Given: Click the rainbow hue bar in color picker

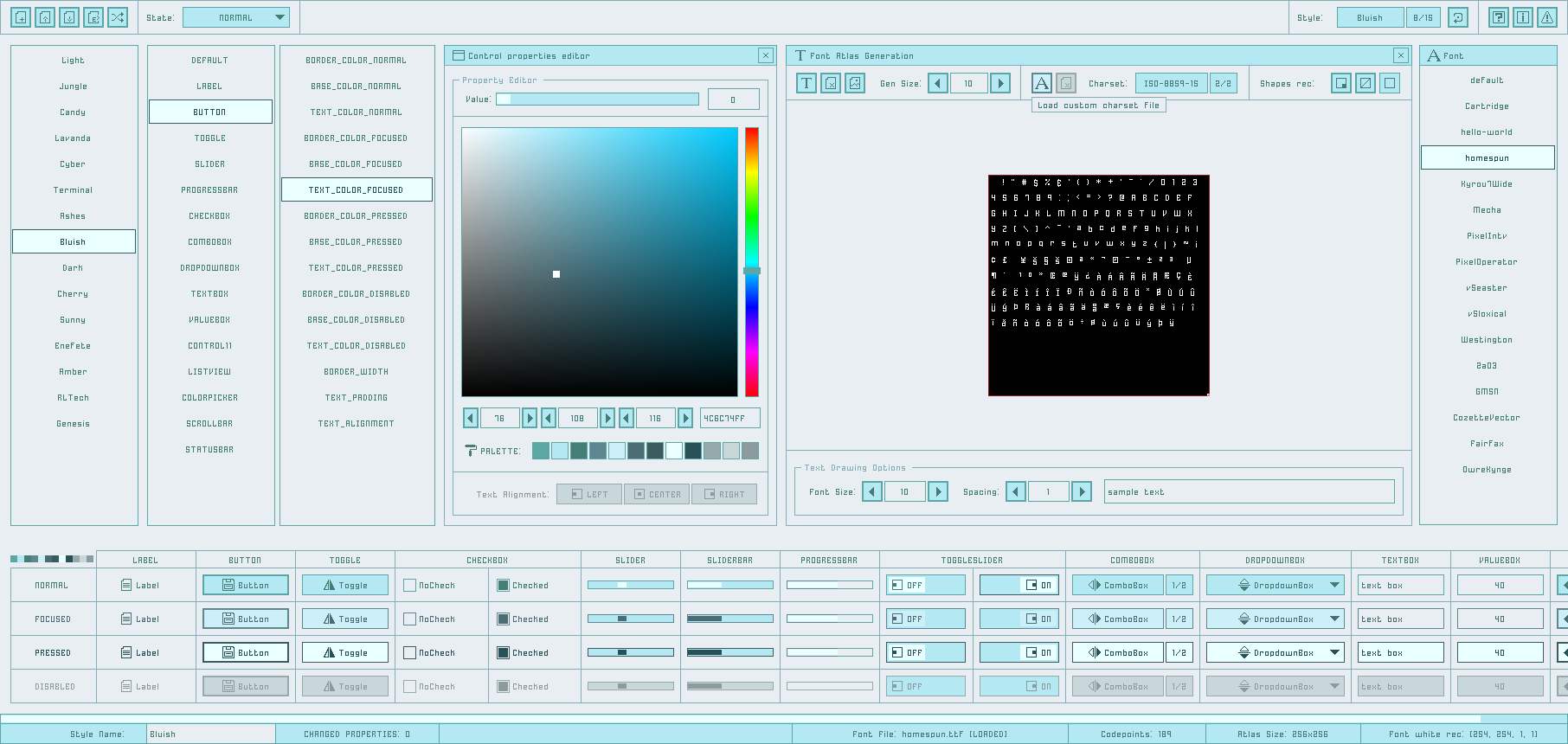Looking at the screenshot, I should point(752,216).
